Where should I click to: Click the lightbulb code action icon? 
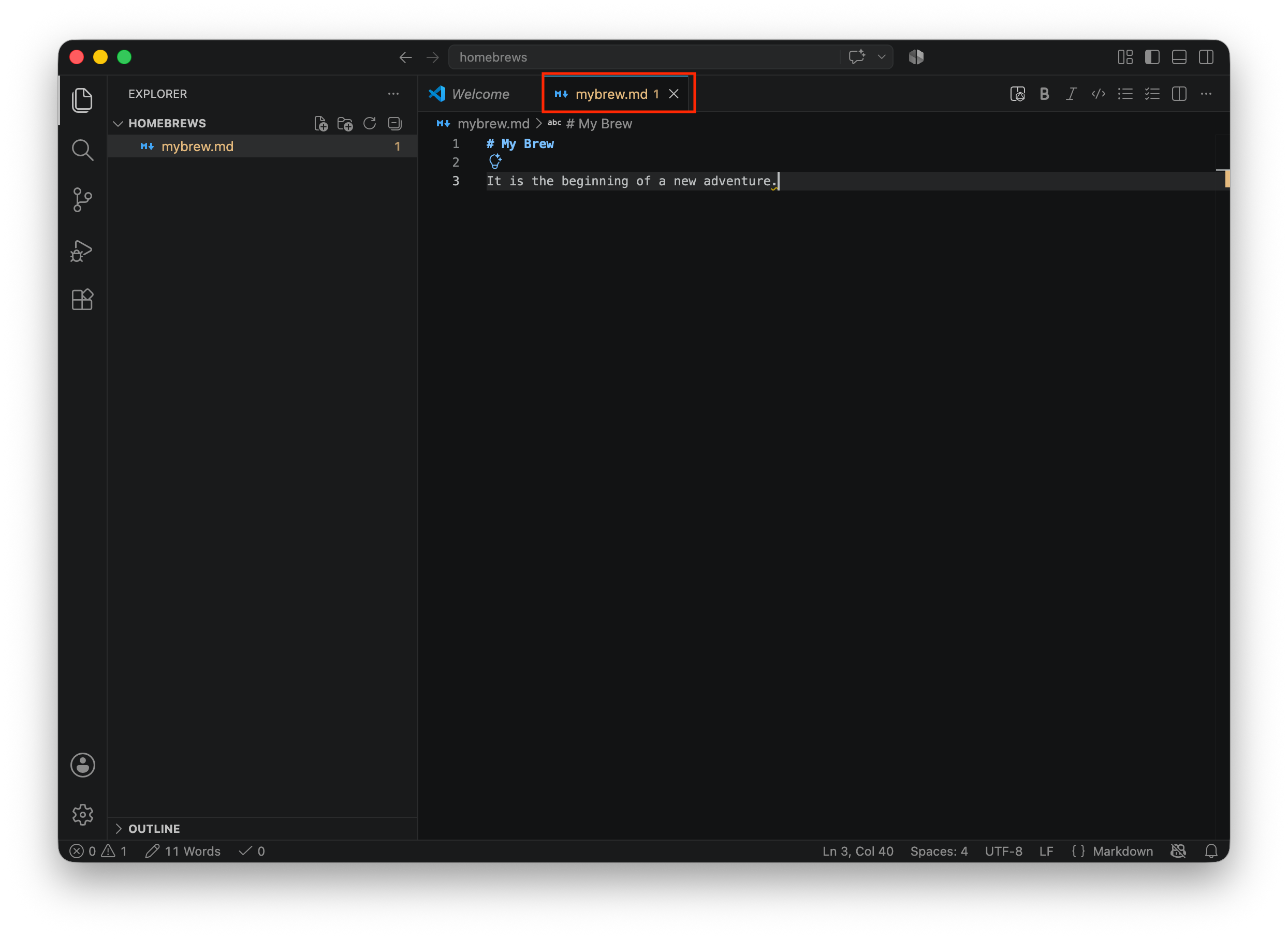[495, 162]
